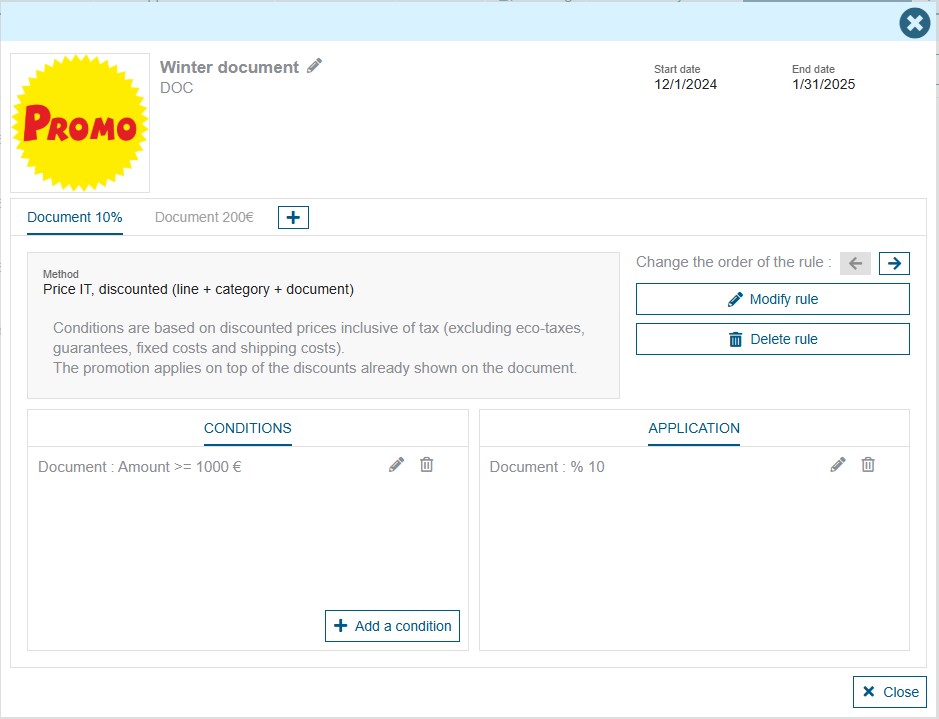Viewport: 939px width, 719px height.
Task: Click the Close button at bottom right
Action: 889,692
